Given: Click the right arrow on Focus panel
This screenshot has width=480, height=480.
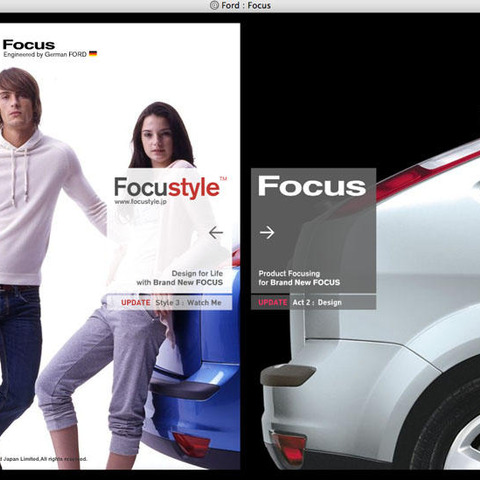Looking at the screenshot, I should 267,232.
